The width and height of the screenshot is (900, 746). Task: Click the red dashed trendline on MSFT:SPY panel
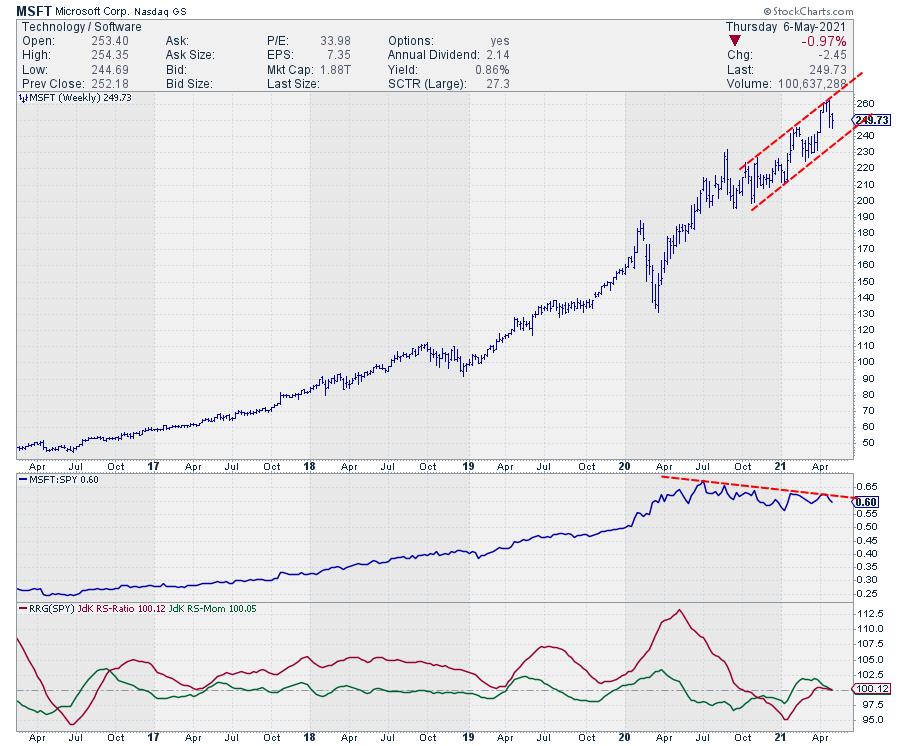[x=758, y=487]
